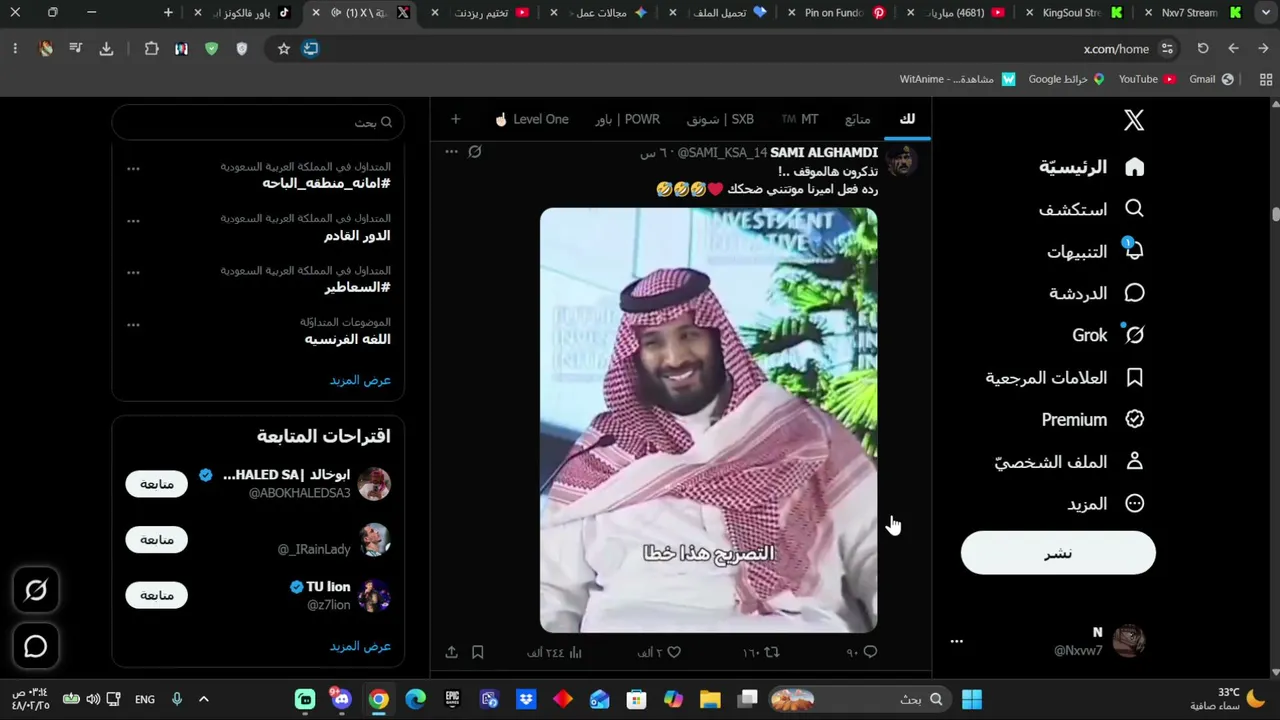1280x720 pixels.
Task: Open Epic Games from the taskbar
Action: [452, 700]
